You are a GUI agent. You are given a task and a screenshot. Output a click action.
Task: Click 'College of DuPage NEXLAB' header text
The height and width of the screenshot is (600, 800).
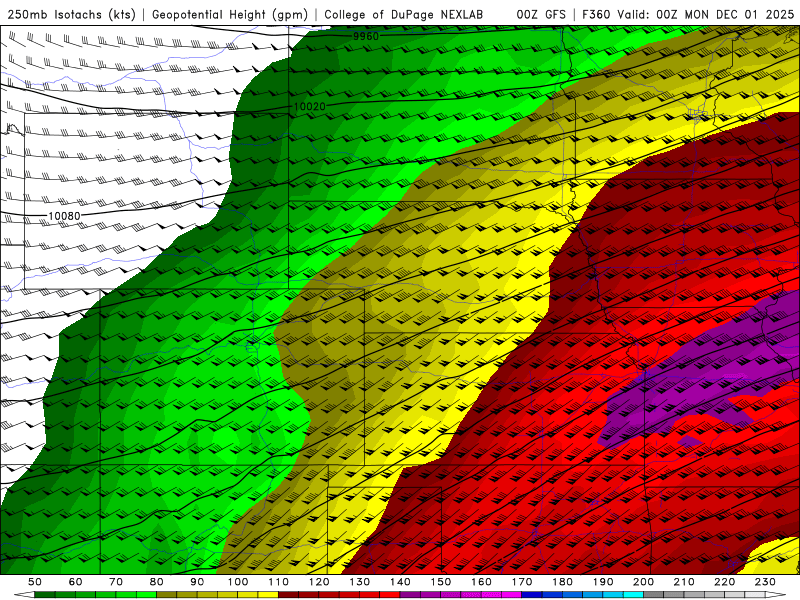[404, 14]
